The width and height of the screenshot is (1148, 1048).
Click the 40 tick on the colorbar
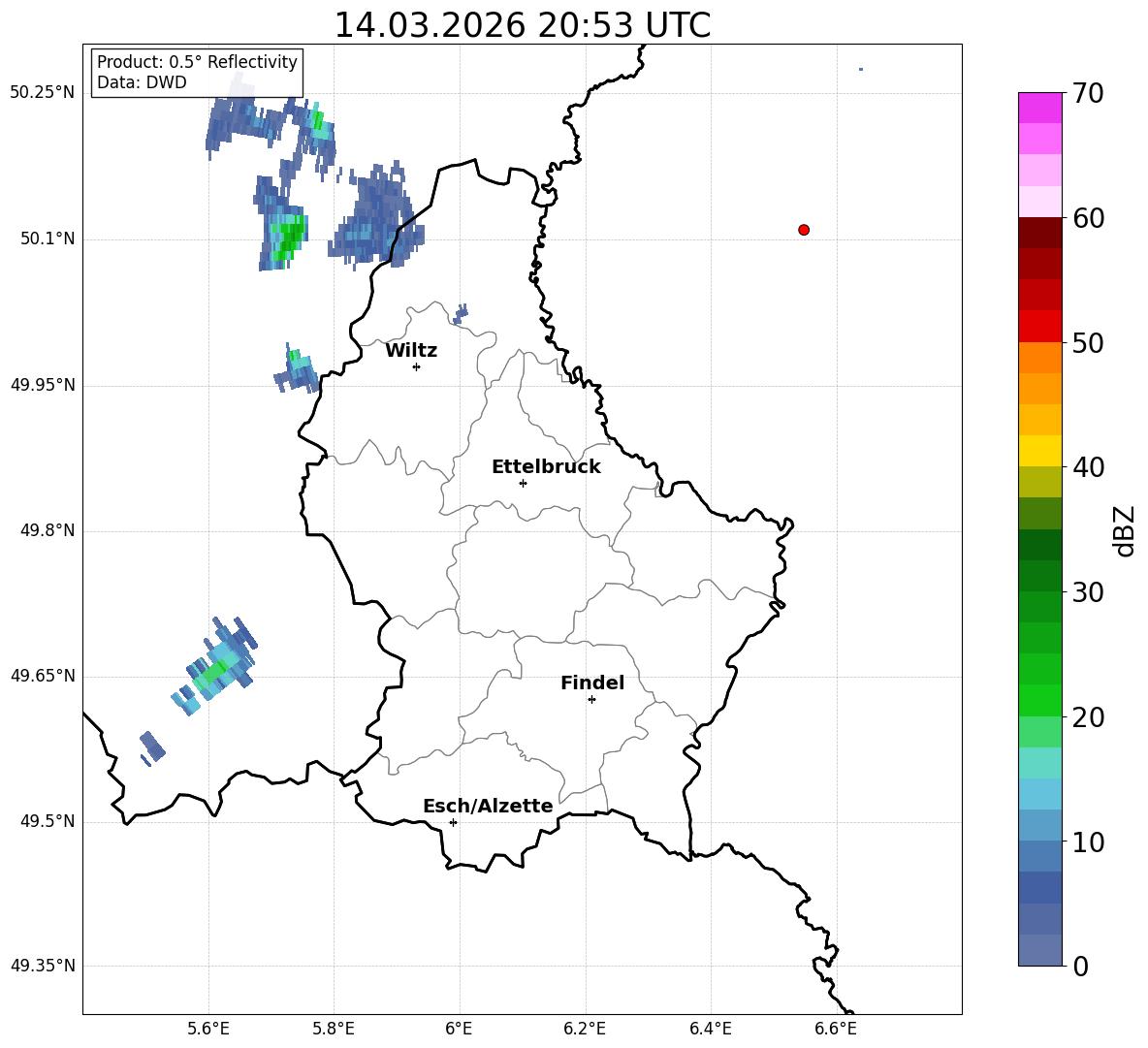(1088, 467)
